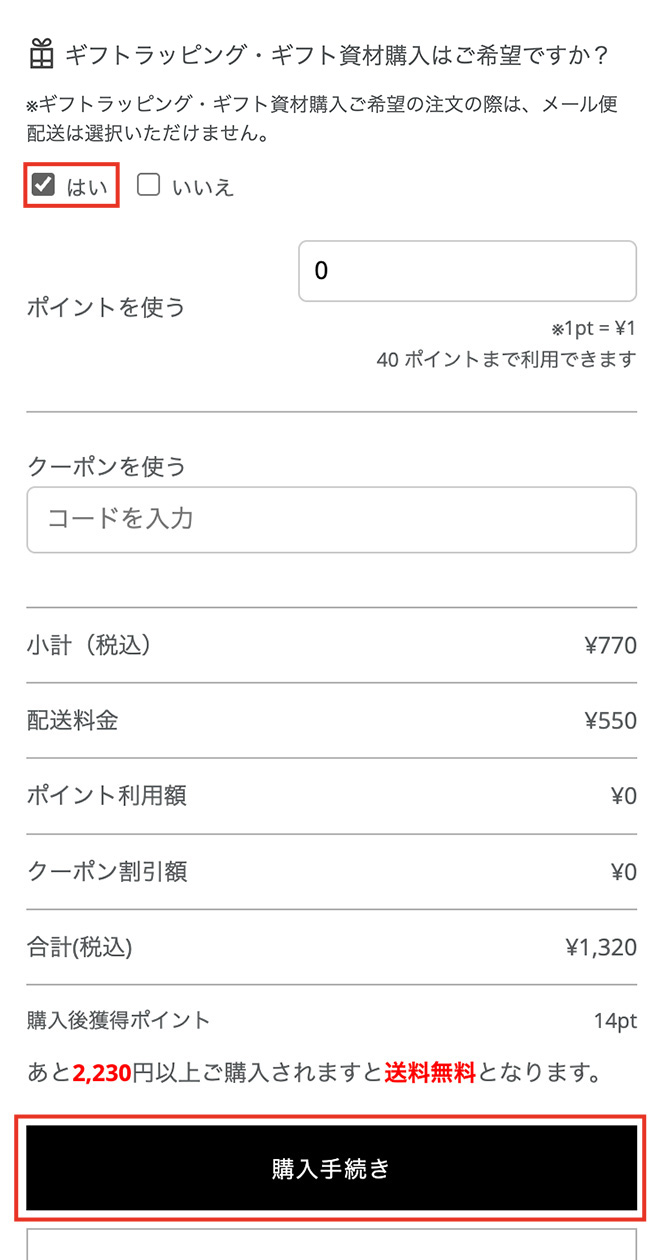Click the outlined button below 購入手続き
660x1260 pixels.
point(331,1245)
